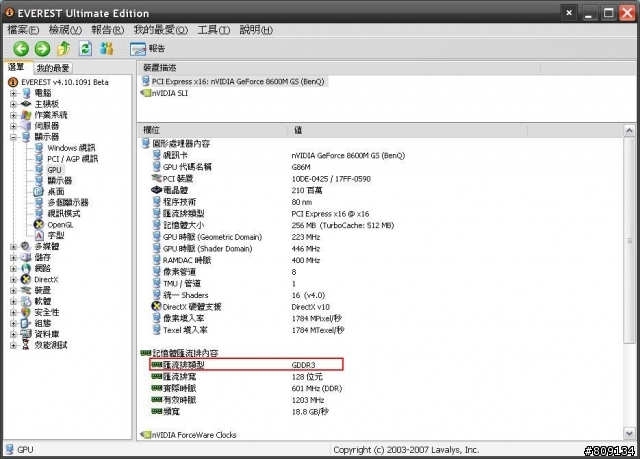This screenshot has width=640, height=459.
Task: Select the nVIDIA ForceWare Clocks heading
Action: (189, 435)
